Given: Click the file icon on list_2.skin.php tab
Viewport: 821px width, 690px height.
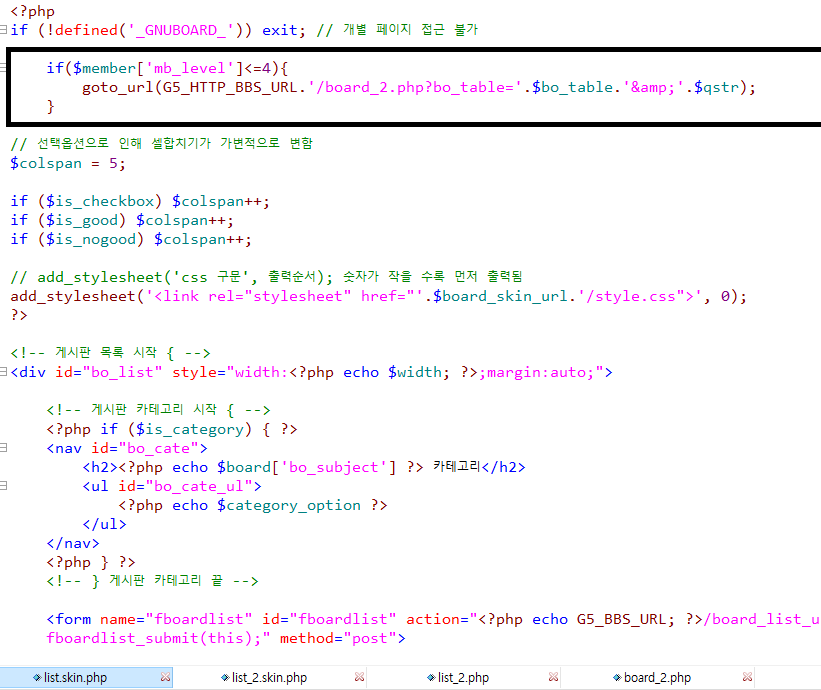Looking at the screenshot, I should coord(224,678).
